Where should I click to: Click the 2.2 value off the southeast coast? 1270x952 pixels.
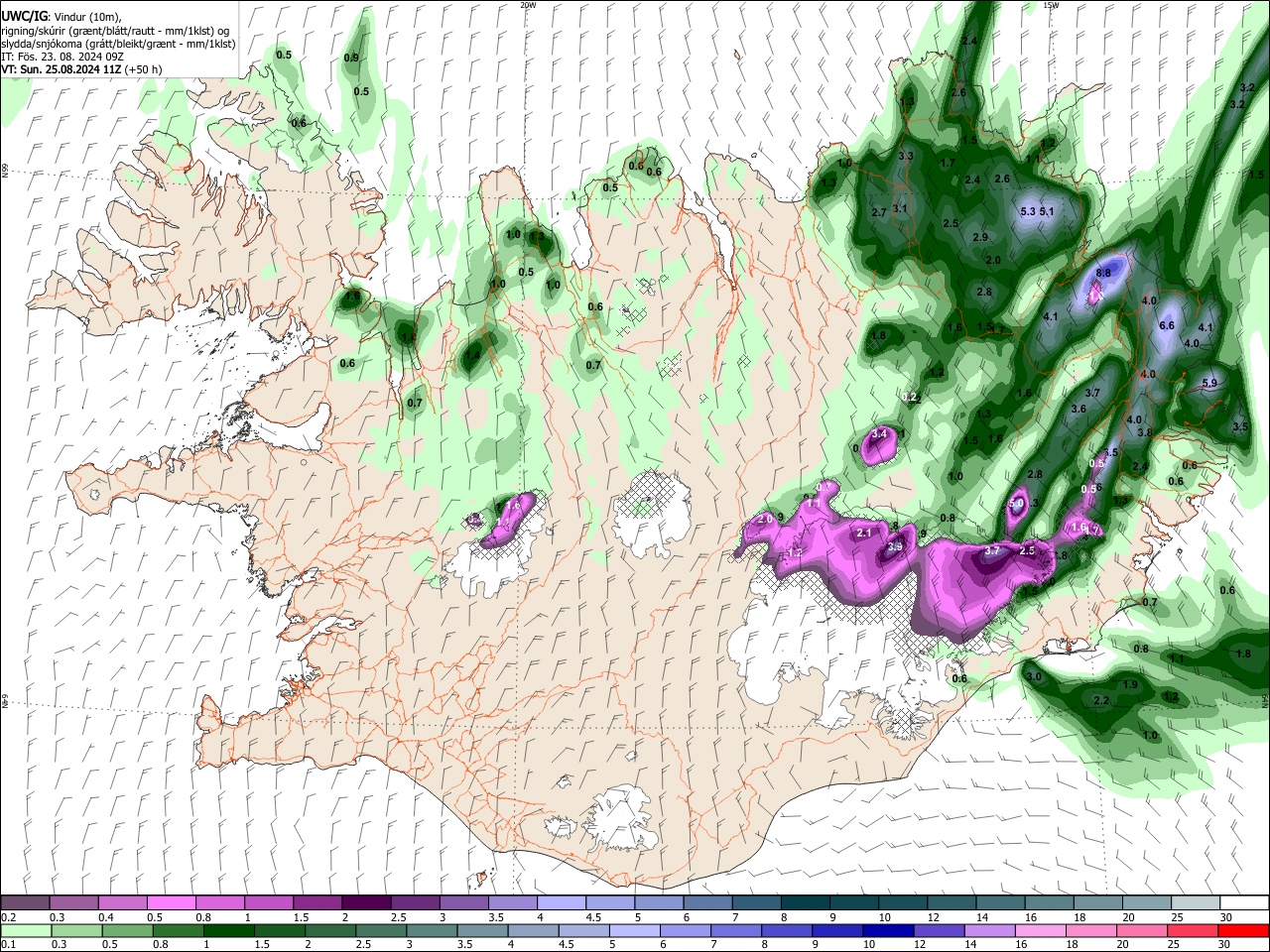click(x=1100, y=700)
